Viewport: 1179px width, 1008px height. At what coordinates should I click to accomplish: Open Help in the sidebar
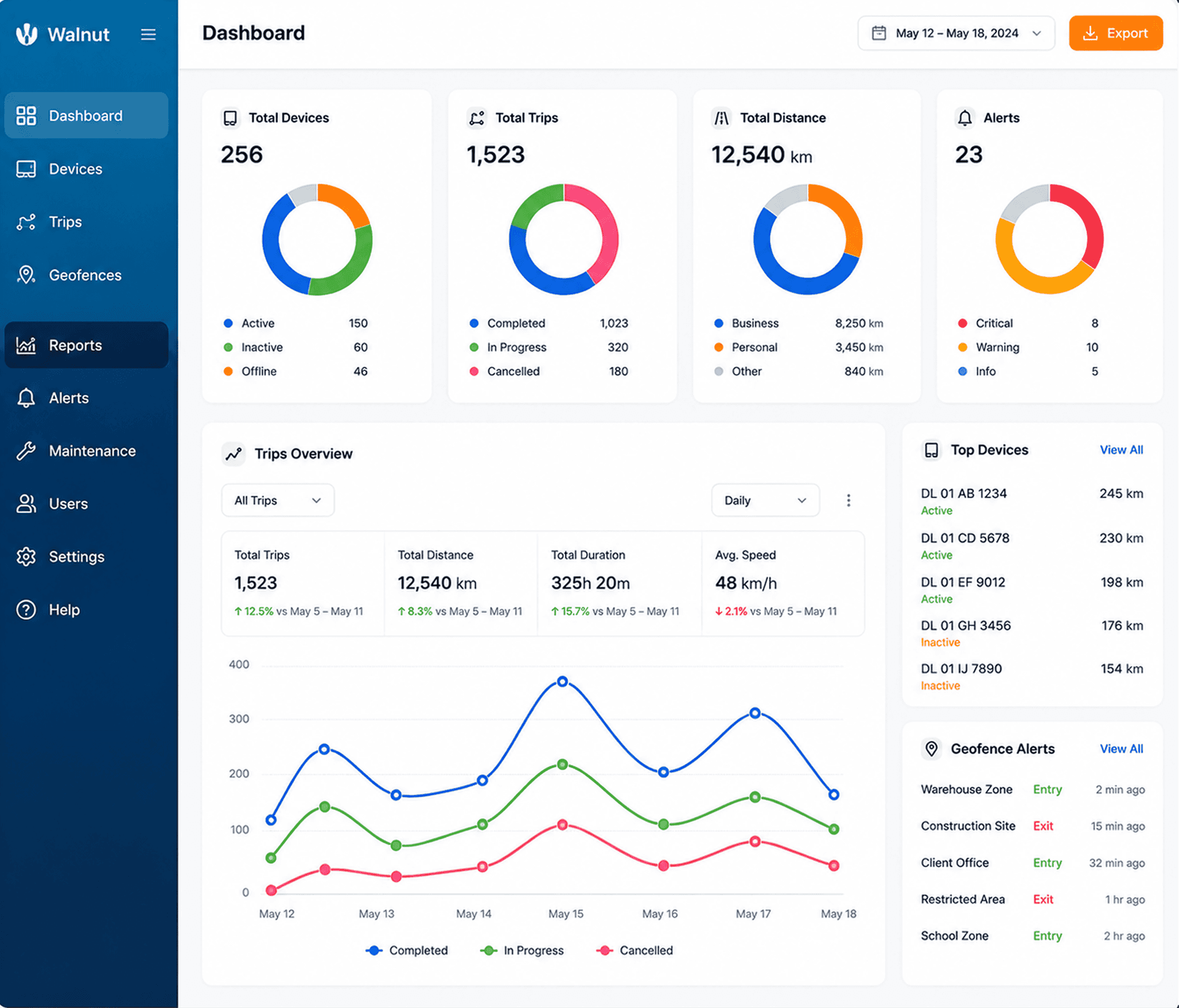tap(86, 610)
